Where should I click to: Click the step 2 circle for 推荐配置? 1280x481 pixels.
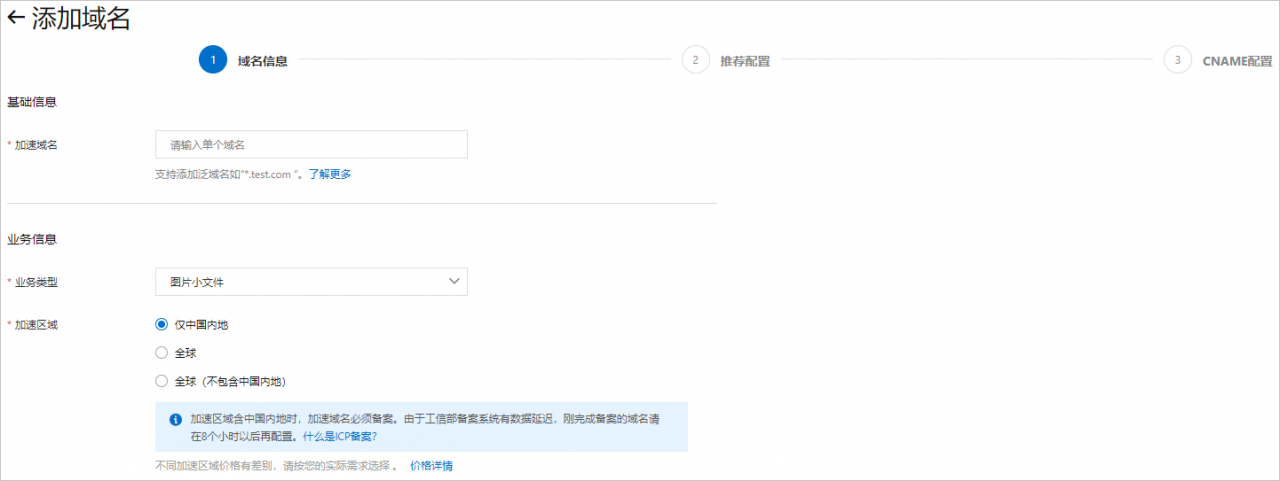695,60
